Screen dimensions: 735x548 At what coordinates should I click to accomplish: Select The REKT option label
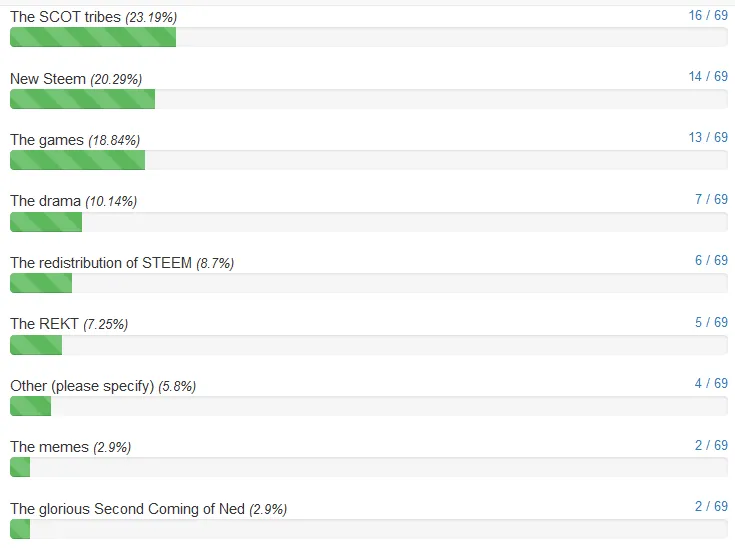45,324
